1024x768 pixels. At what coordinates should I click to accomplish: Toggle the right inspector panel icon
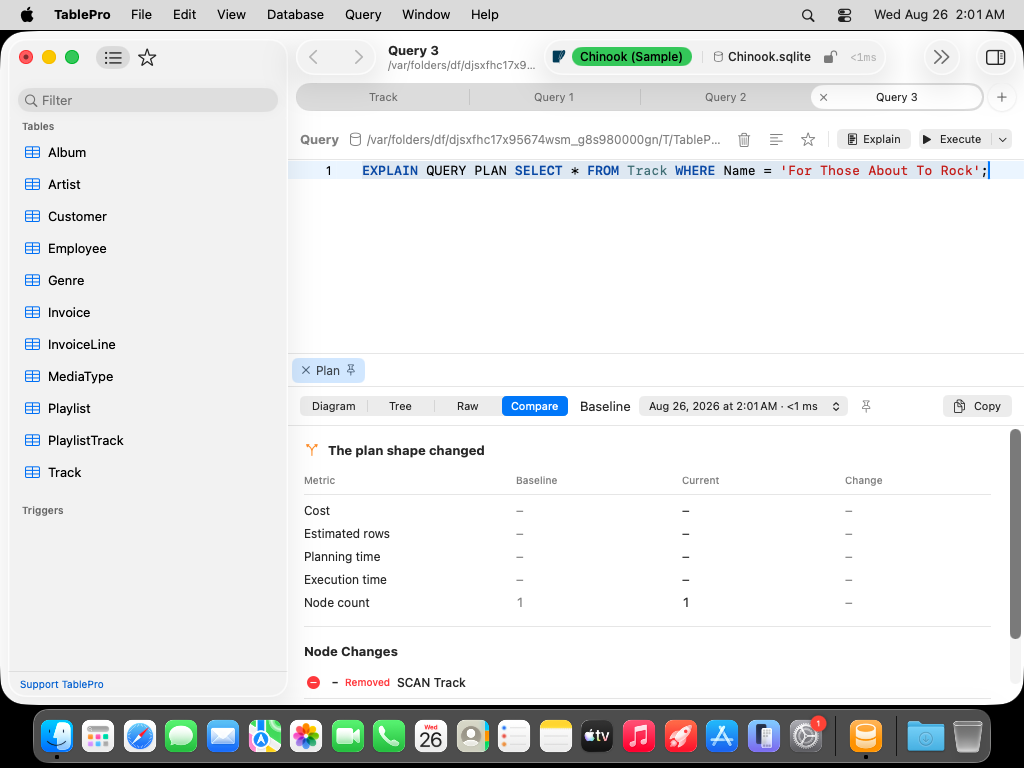[x=995, y=57]
